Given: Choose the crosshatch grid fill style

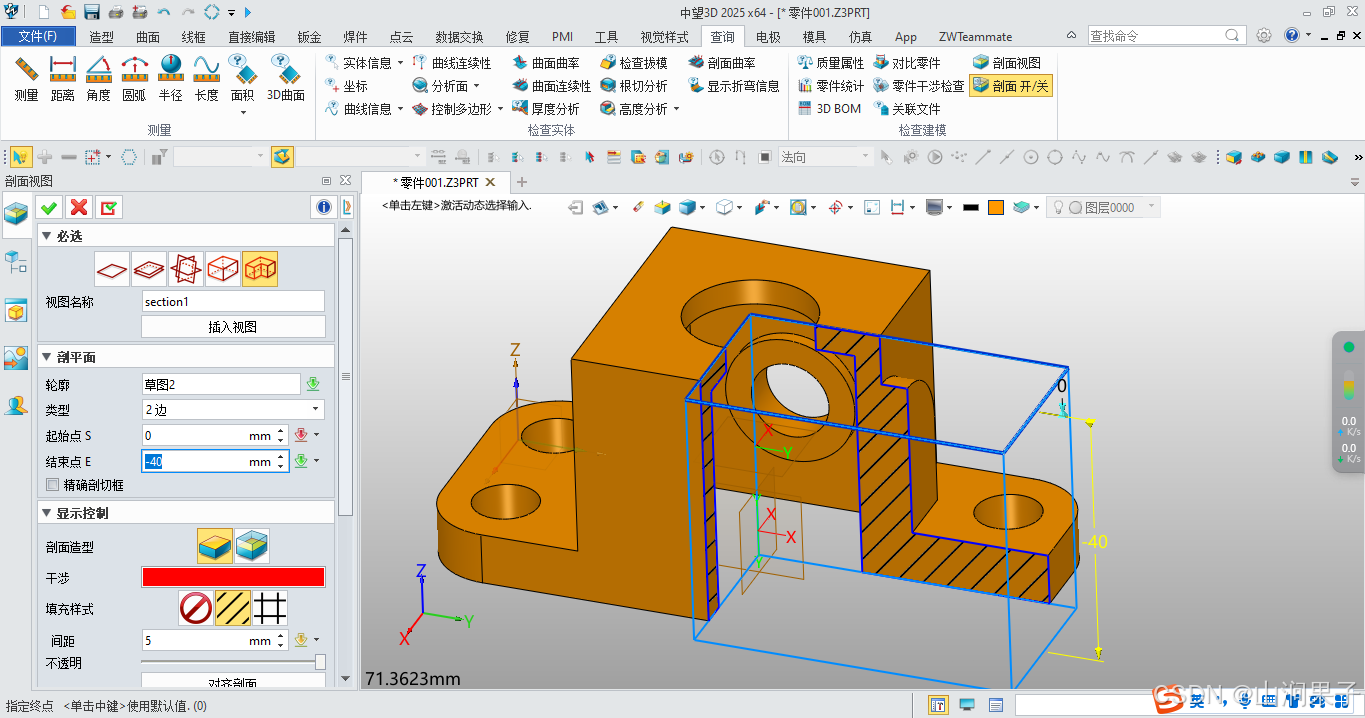Looking at the screenshot, I should (270, 607).
